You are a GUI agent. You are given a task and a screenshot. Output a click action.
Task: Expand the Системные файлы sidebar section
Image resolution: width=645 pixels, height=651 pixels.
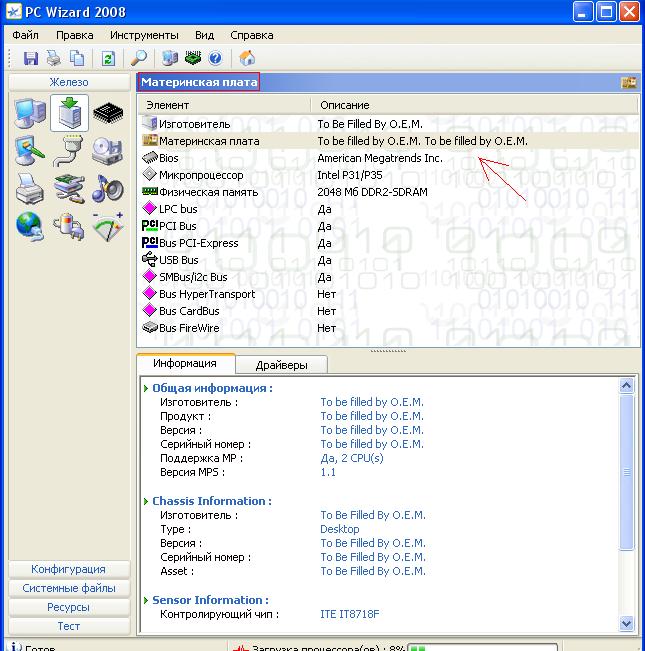click(x=68, y=588)
